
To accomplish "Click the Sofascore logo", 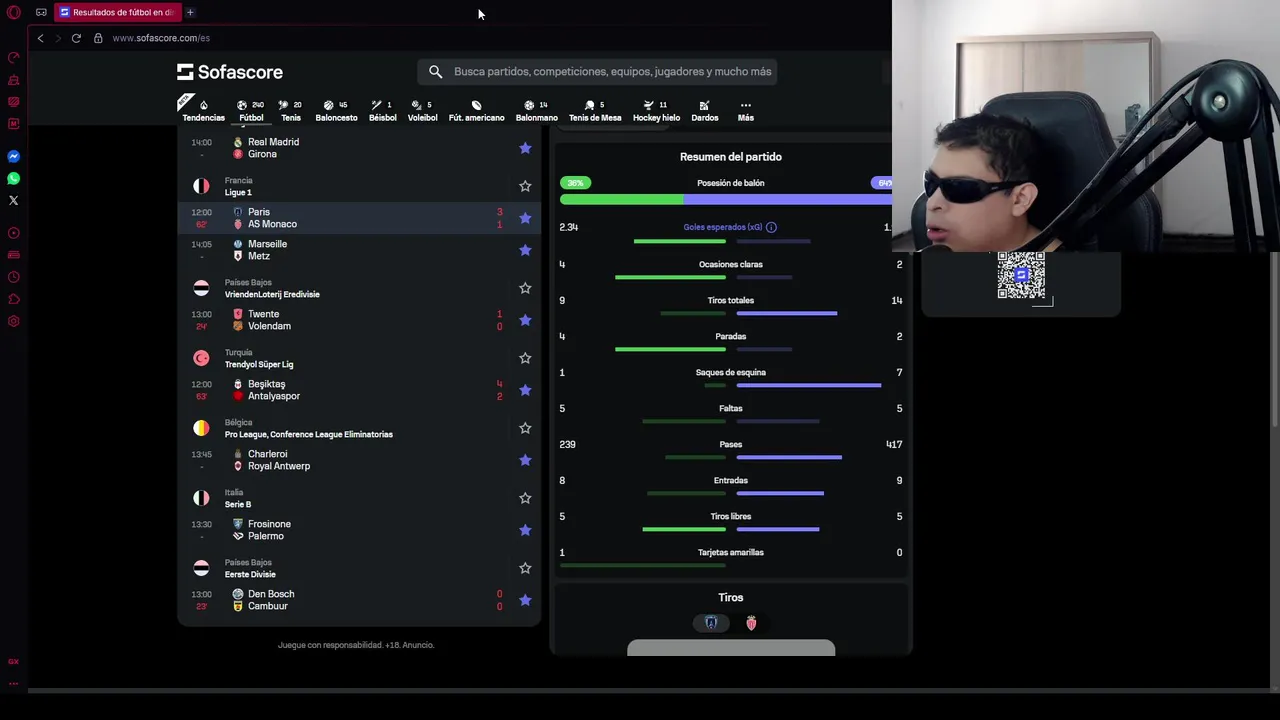I will tap(230, 72).
